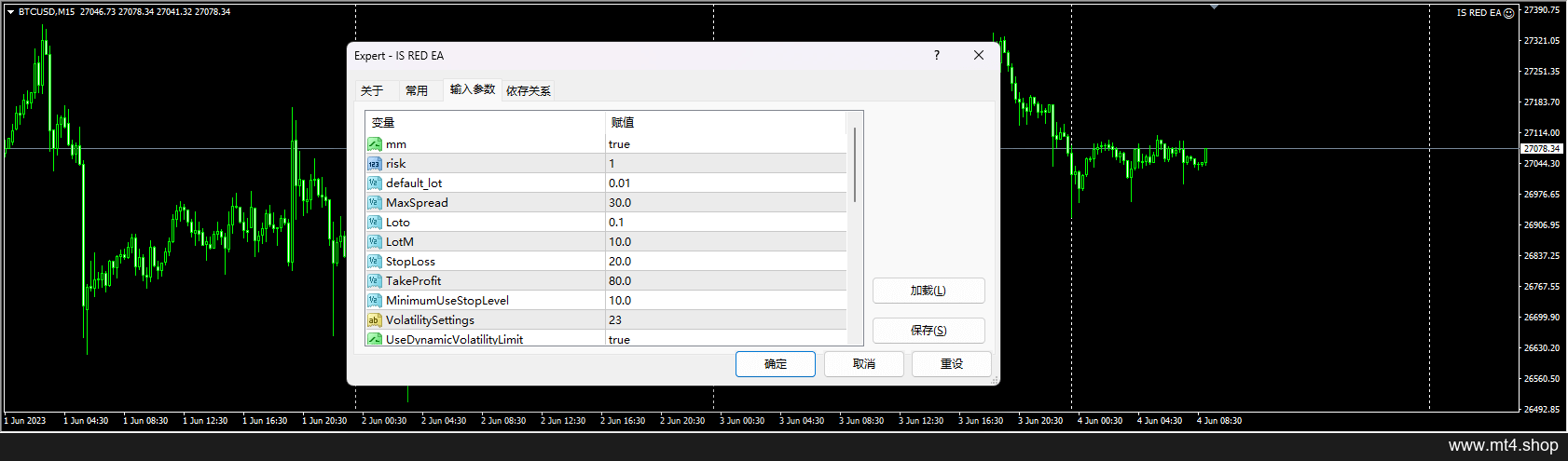This screenshot has height=461, width=1568.
Task: Click the Loto variable icon
Action: pyautogui.click(x=374, y=223)
